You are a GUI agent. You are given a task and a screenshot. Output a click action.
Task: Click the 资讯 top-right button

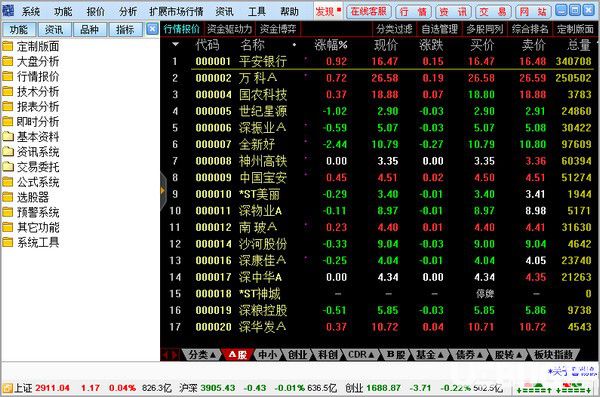(453, 11)
